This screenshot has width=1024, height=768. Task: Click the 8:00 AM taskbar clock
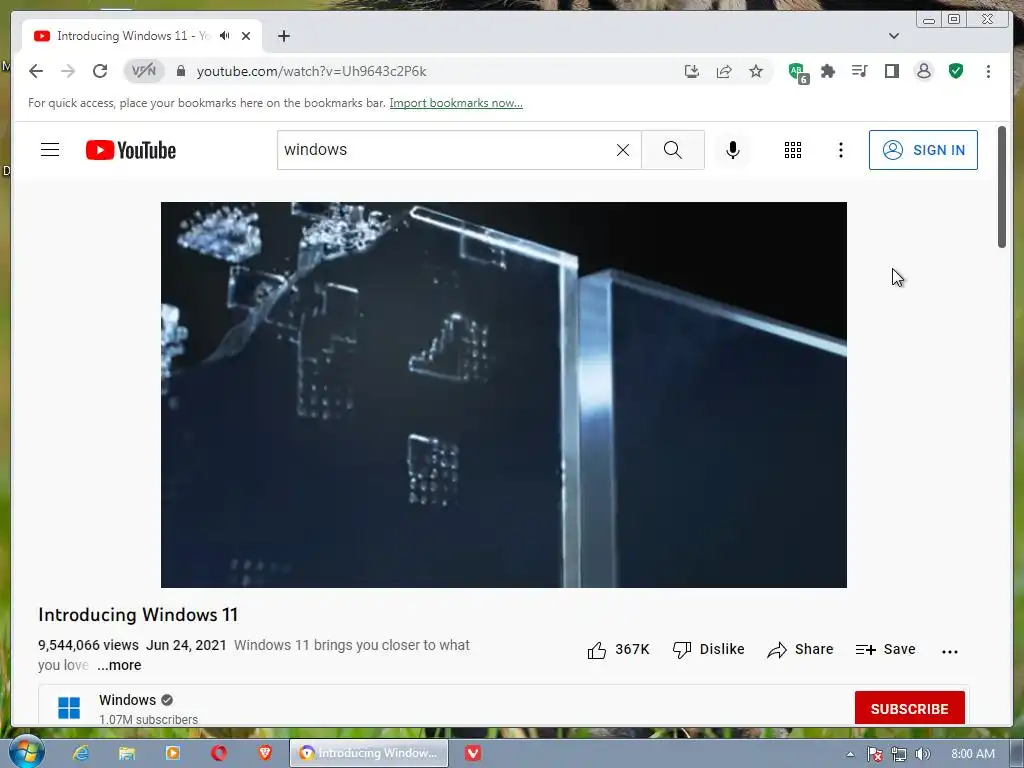tap(973, 754)
